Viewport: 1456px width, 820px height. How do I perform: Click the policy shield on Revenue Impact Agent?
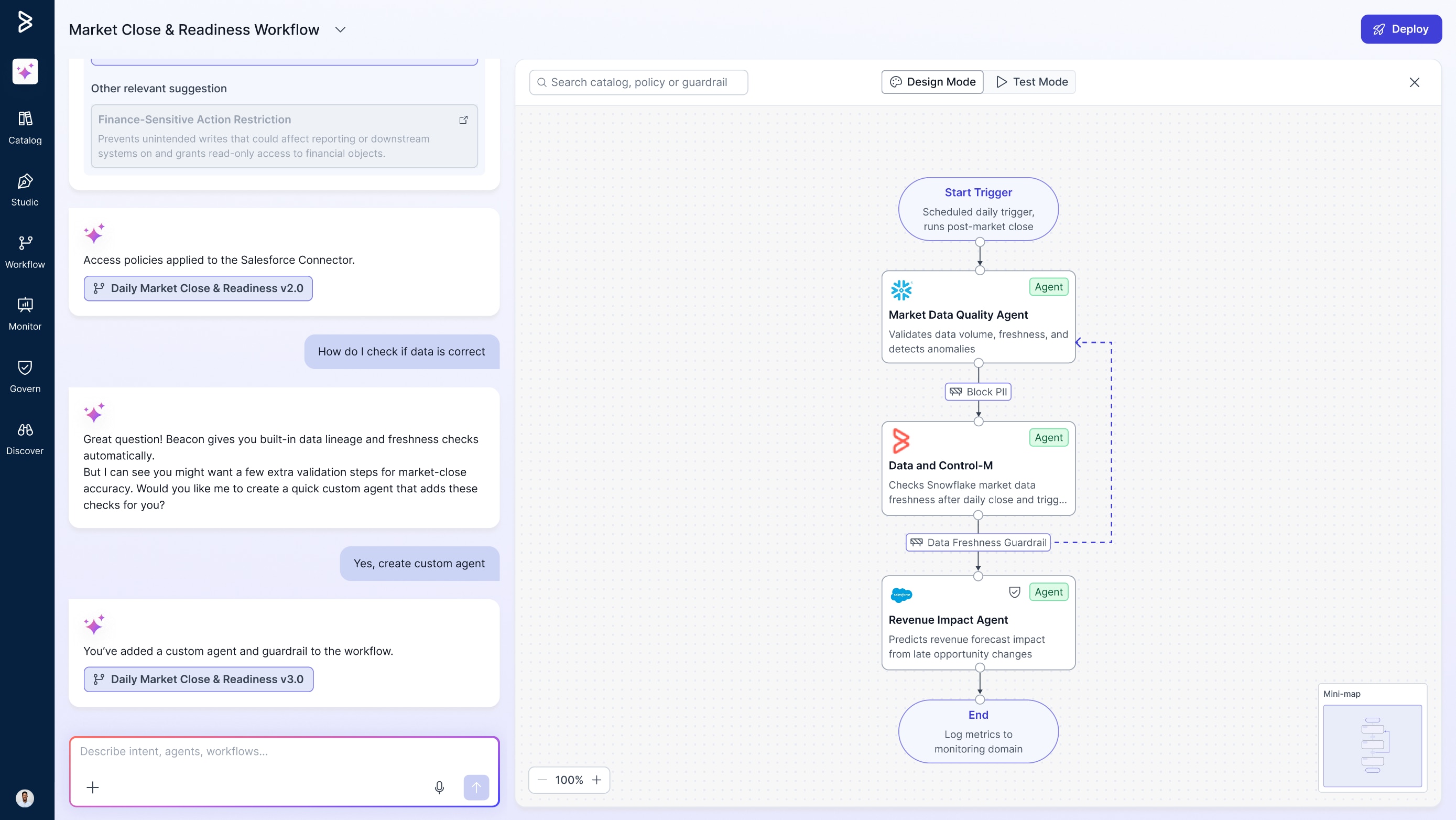pyautogui.click(x=1015, y=592)
